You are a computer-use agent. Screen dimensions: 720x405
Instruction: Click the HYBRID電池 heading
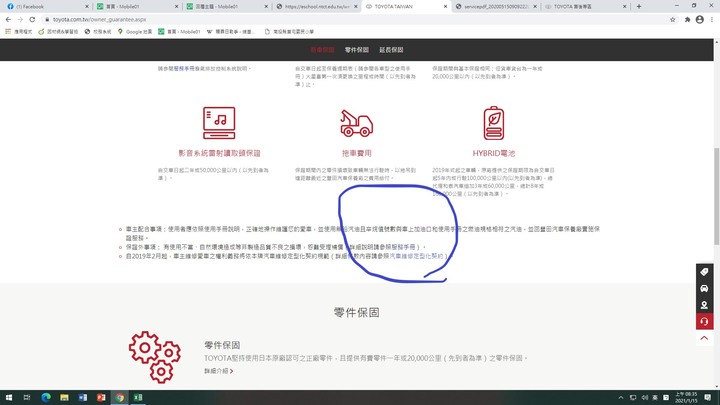494,153
